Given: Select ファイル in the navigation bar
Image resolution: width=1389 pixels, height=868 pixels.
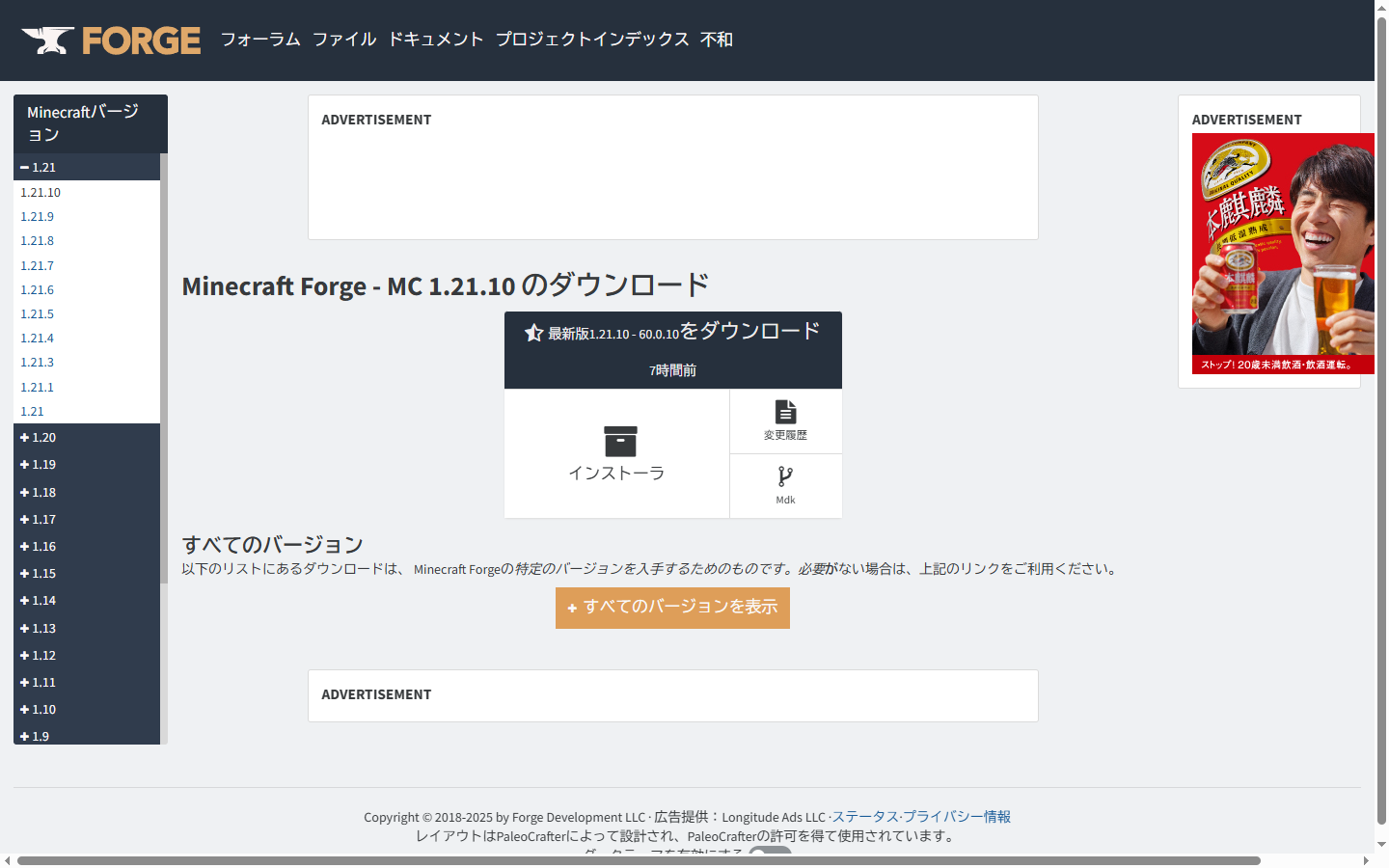Looking at the screenshot, I should click(344, 40).
